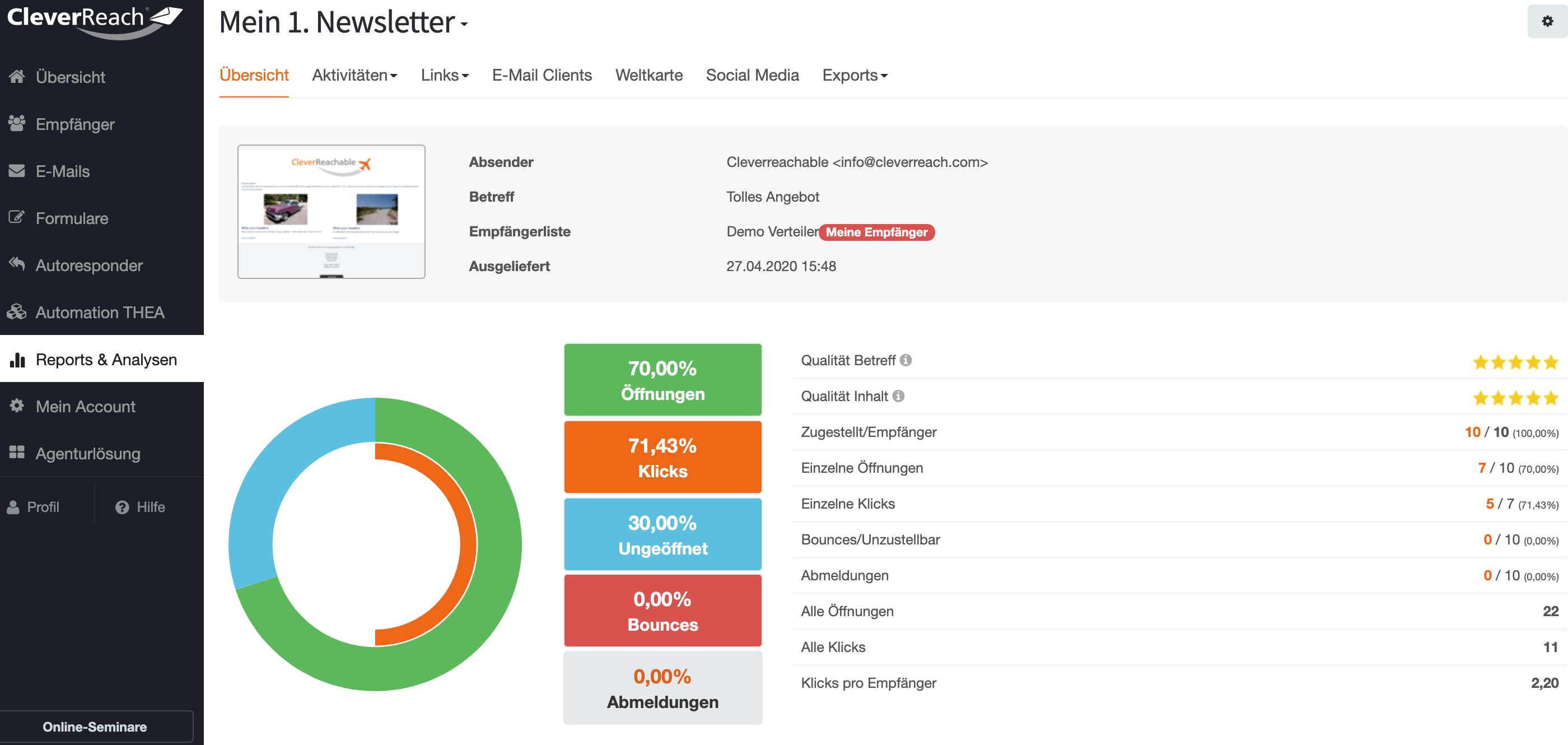Click the reply arrows icon for Autoresponder

point(17,264)
